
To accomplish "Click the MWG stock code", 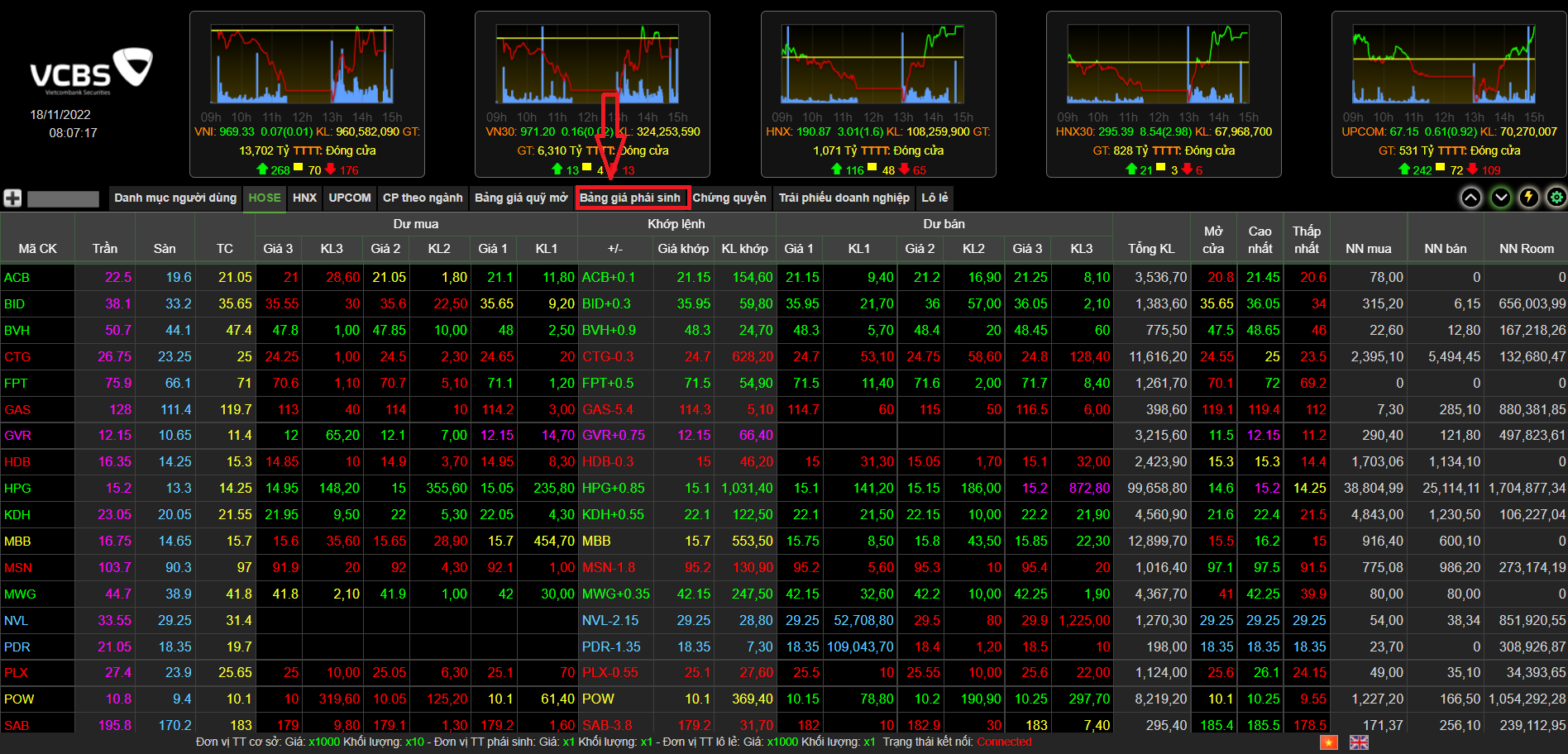I will (20, 594).
